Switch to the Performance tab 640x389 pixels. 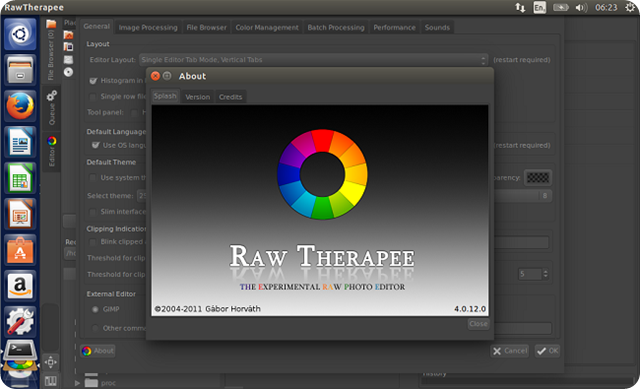(394, 27)
